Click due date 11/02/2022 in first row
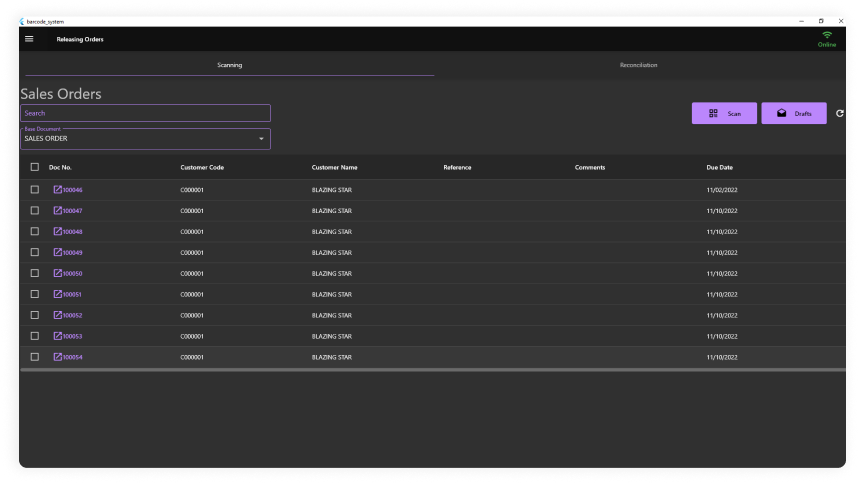 pos(722,190)
